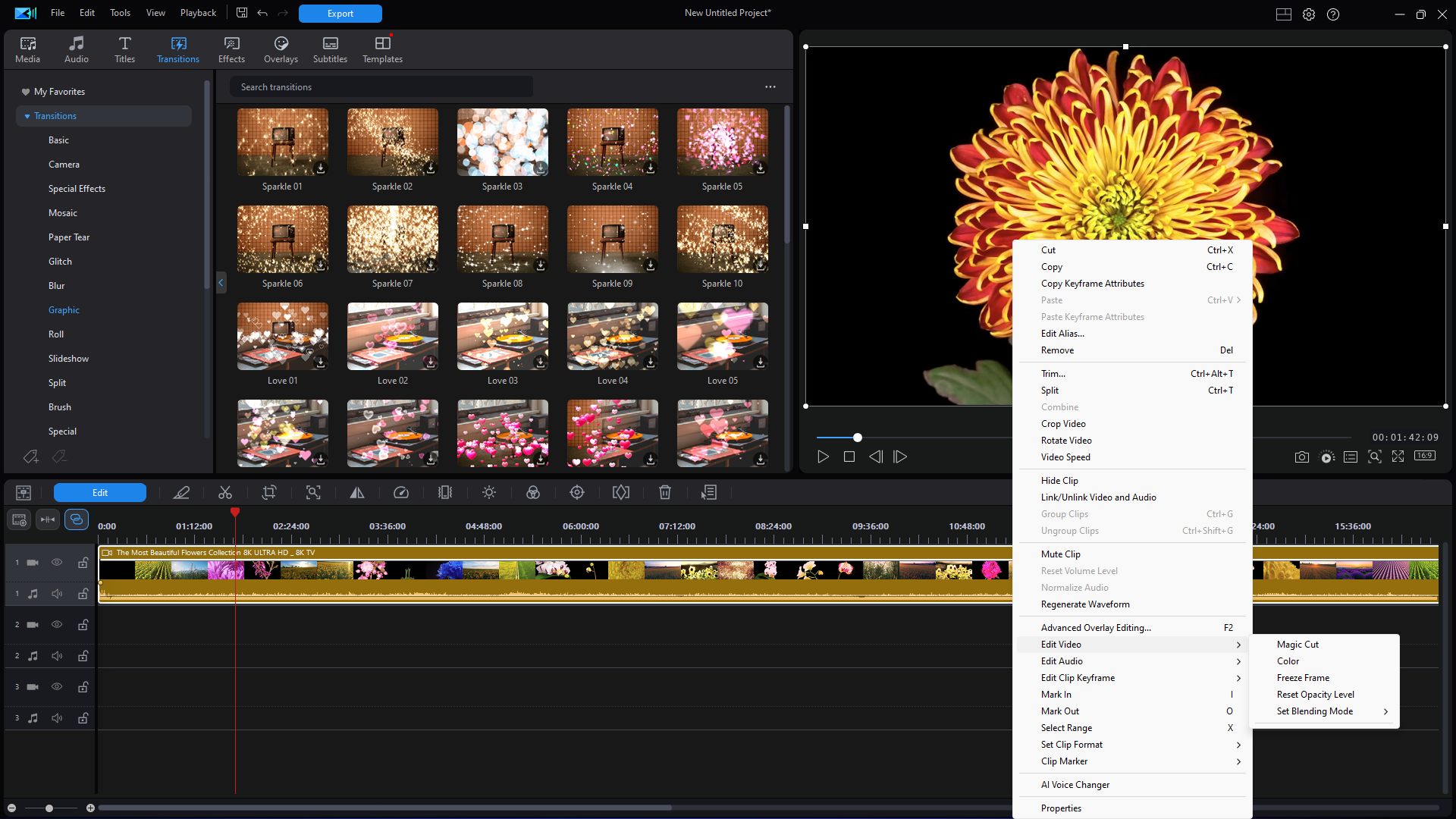Click the color adjustment icon in timeline toolbar
The width and height of the screenshot is (1456, 819).
pyautogui.click(x=533, y=493)
